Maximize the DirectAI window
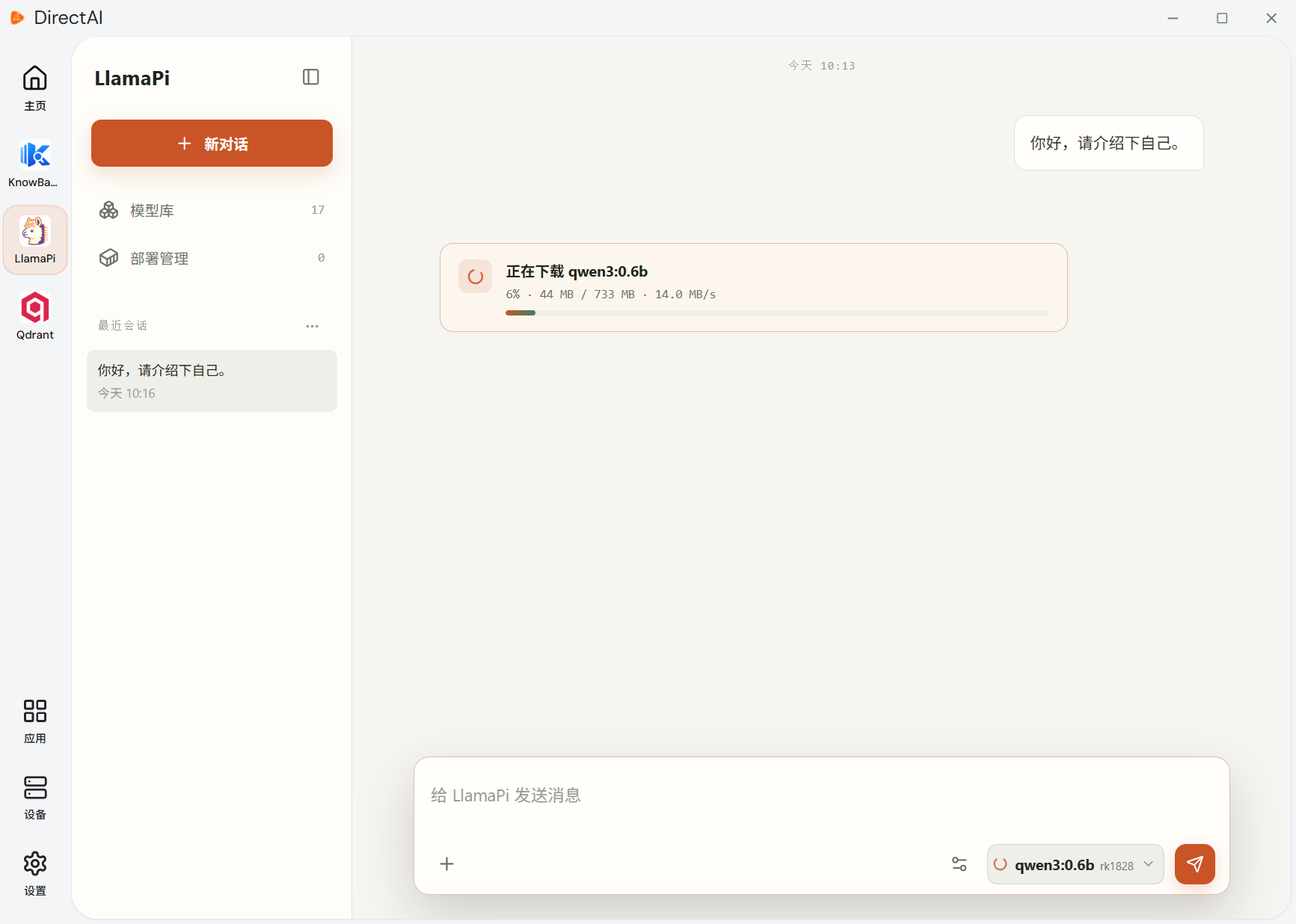This screenshot has height=924, width=1296. [x=1222, y=18]
